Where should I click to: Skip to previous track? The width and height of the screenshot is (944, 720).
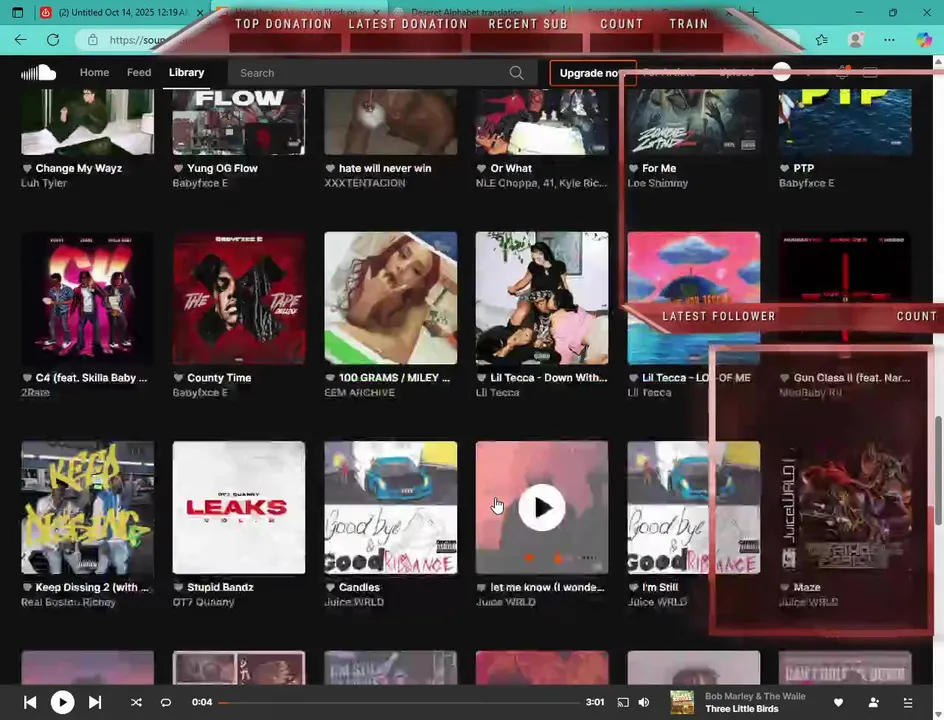[30, 702]
